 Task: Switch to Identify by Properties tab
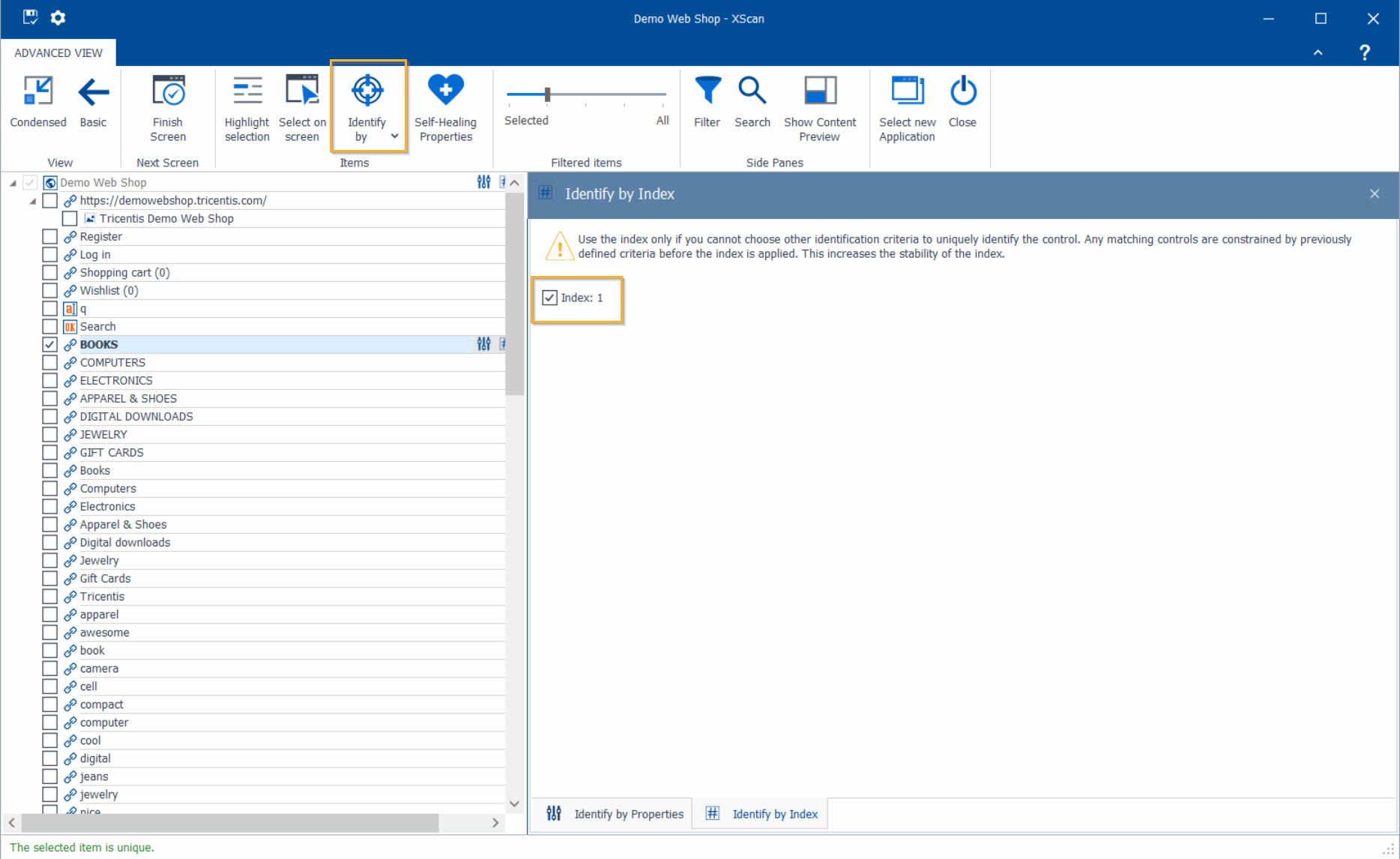(x=615, y=814)
